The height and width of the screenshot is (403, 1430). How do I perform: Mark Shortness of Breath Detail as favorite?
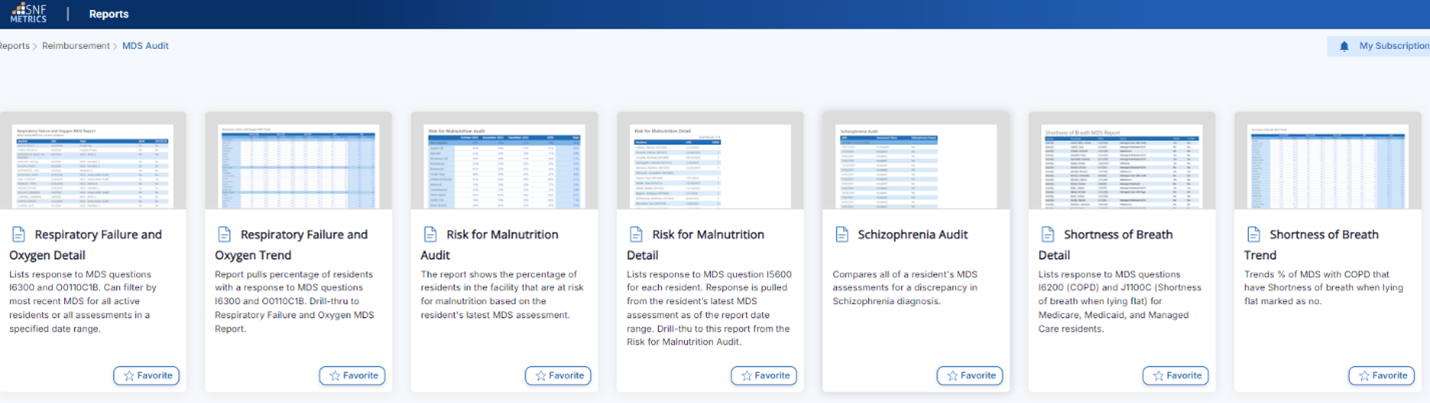click(1175, 376)
